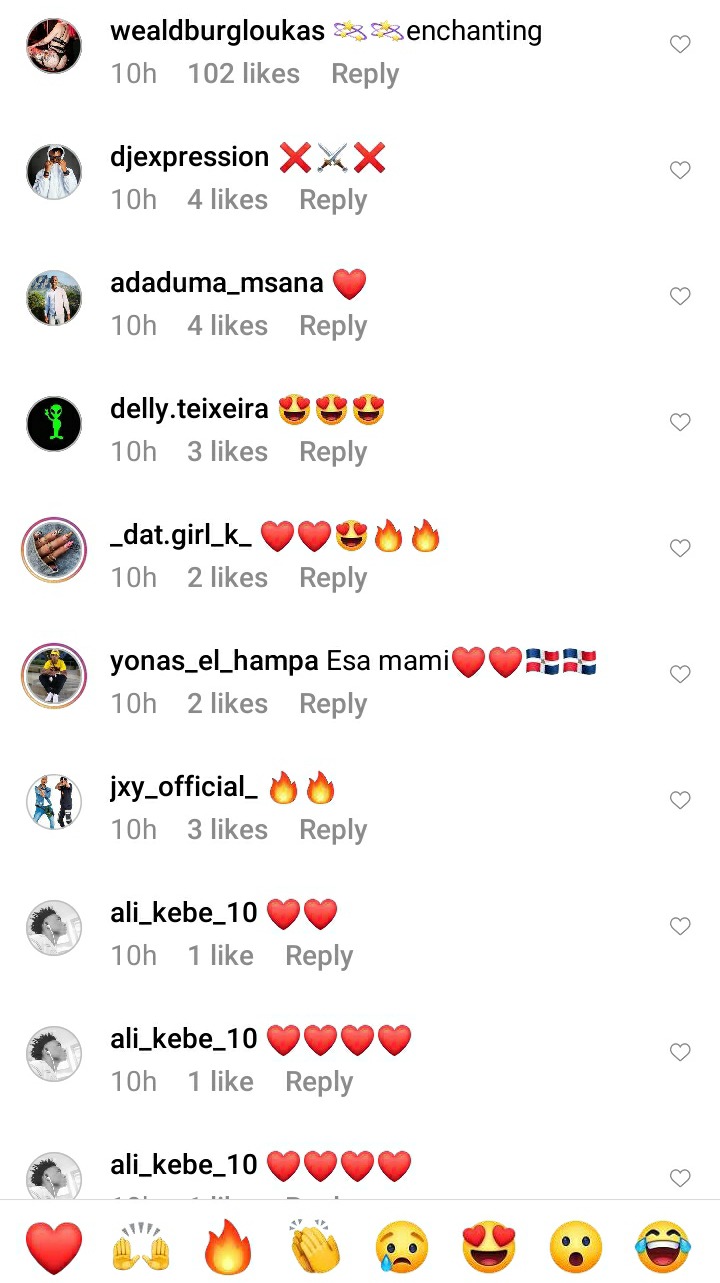
Task: Open the green alien avatar of delly.teixeira
Action: pos(53,423)
